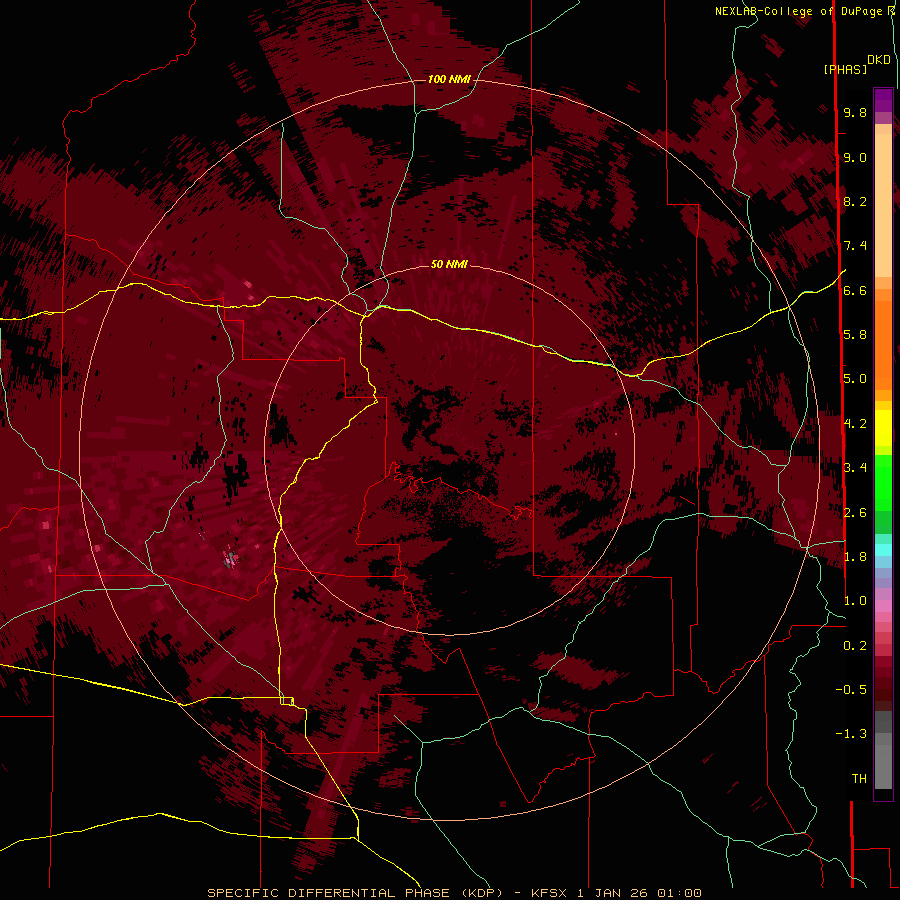Viewport: 900px width, 900px height.
Task: Click the 3.4 value on the scale
Action: point(855,467)
